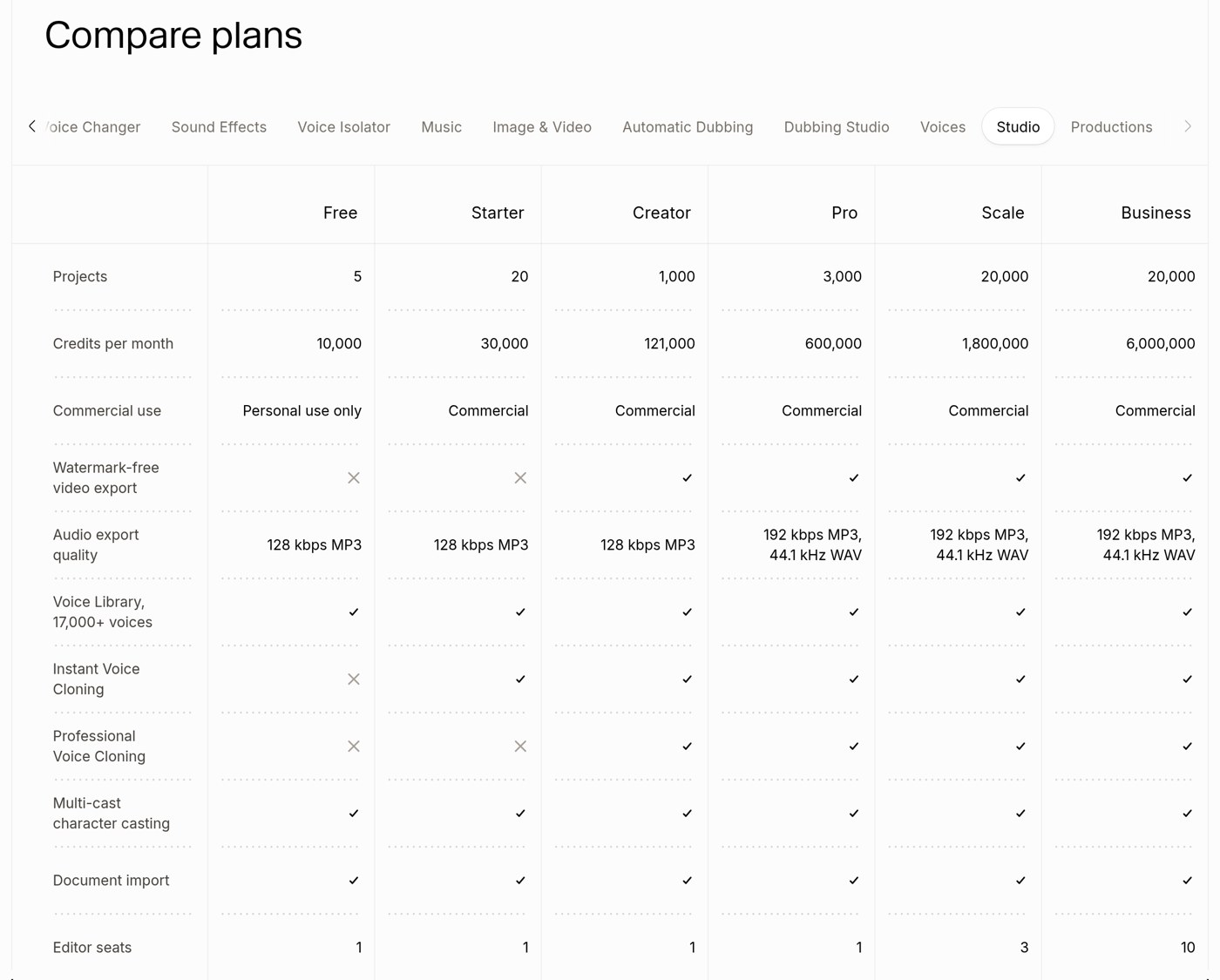
Task: Click the active Studio tab
Action: coord(1018,127)
